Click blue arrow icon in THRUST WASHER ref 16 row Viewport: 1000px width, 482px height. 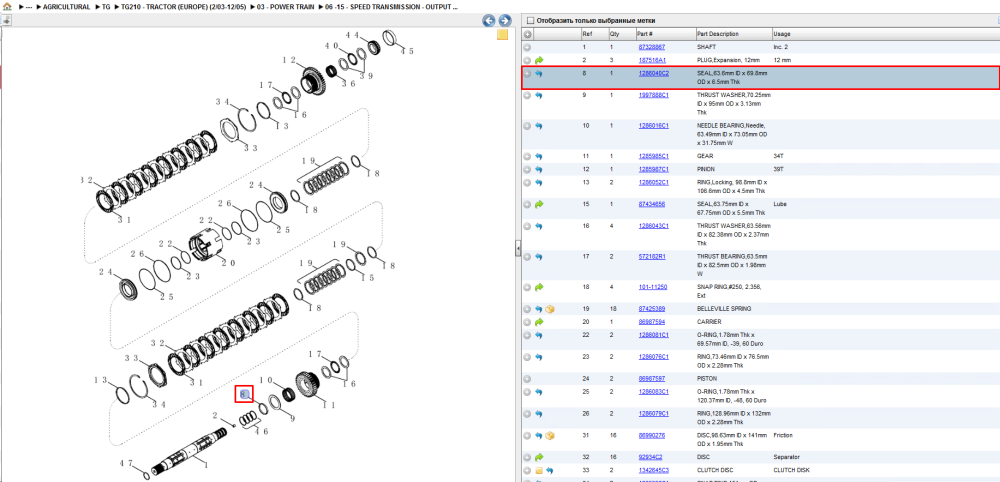coord(538,226)
